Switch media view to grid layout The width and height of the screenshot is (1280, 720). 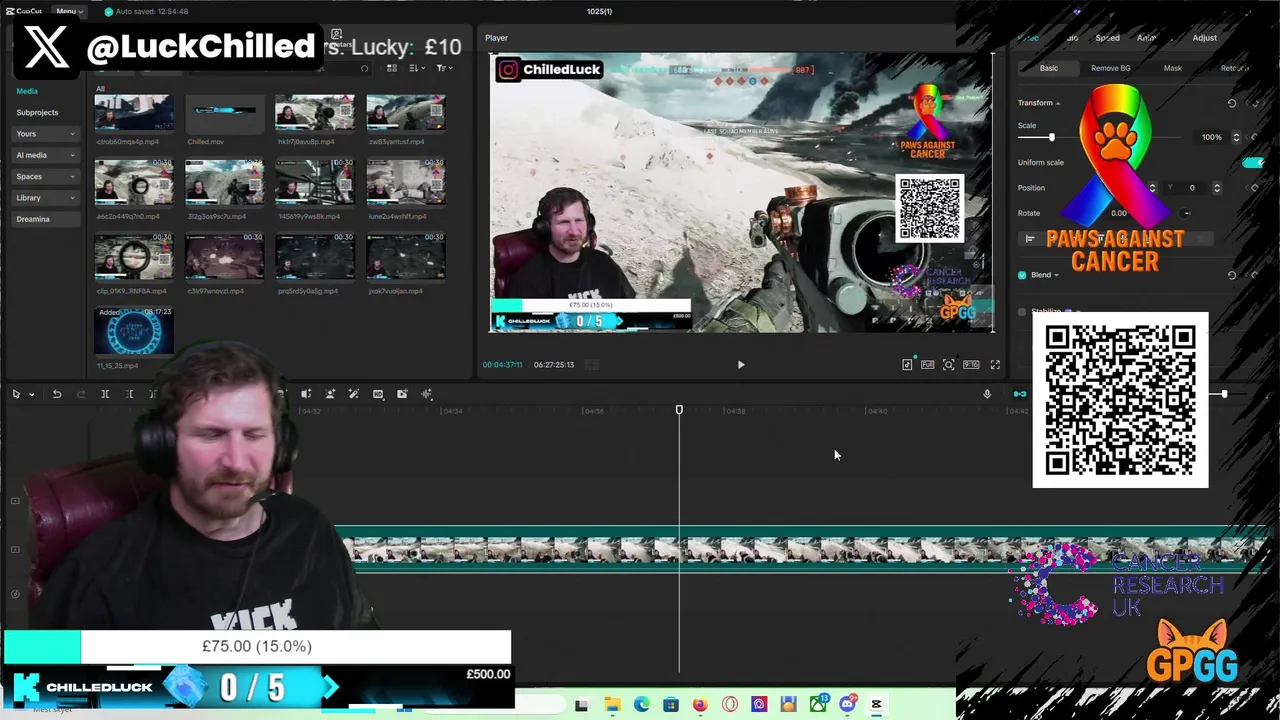coord(392,68)
